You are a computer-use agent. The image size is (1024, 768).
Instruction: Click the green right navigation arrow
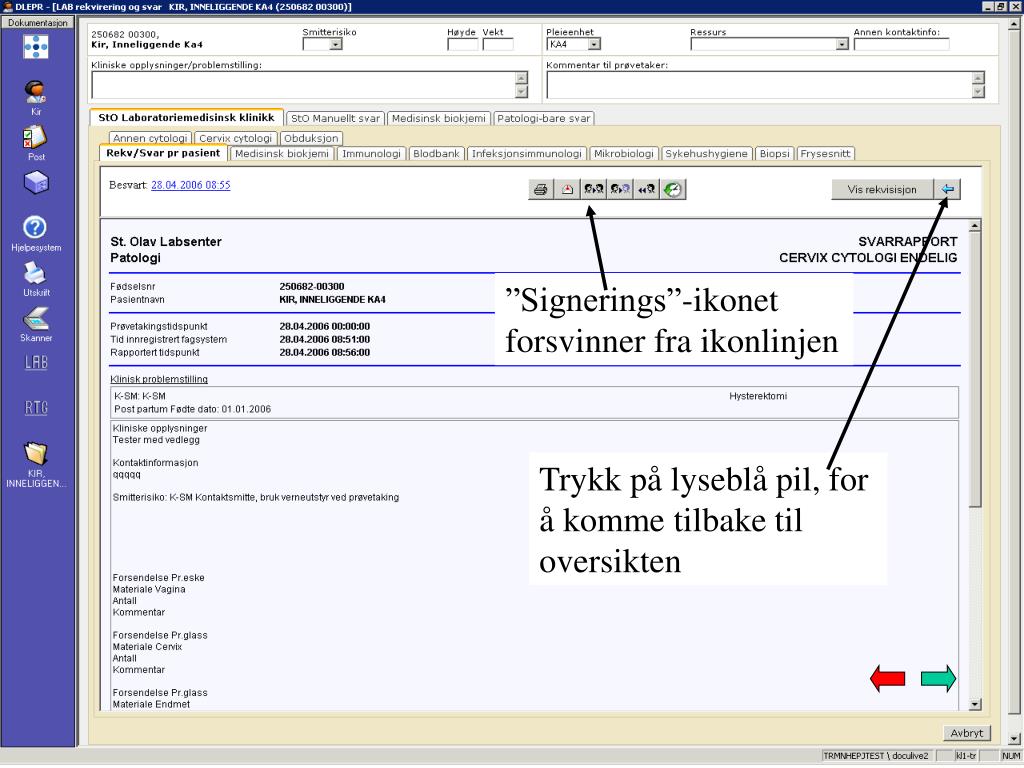[938, 679]
